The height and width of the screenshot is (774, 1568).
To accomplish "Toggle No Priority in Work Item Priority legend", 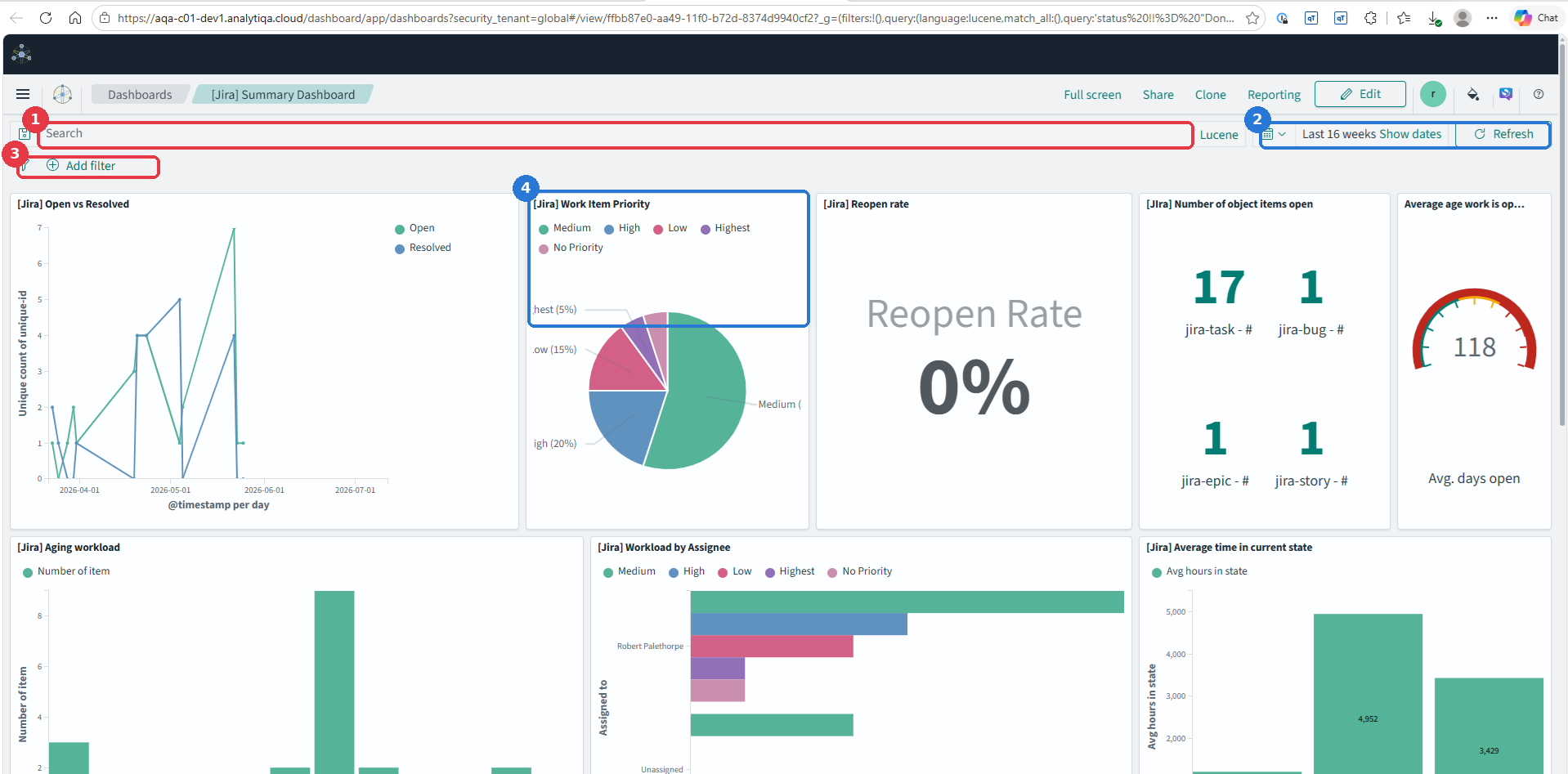I will click(571, 248).
